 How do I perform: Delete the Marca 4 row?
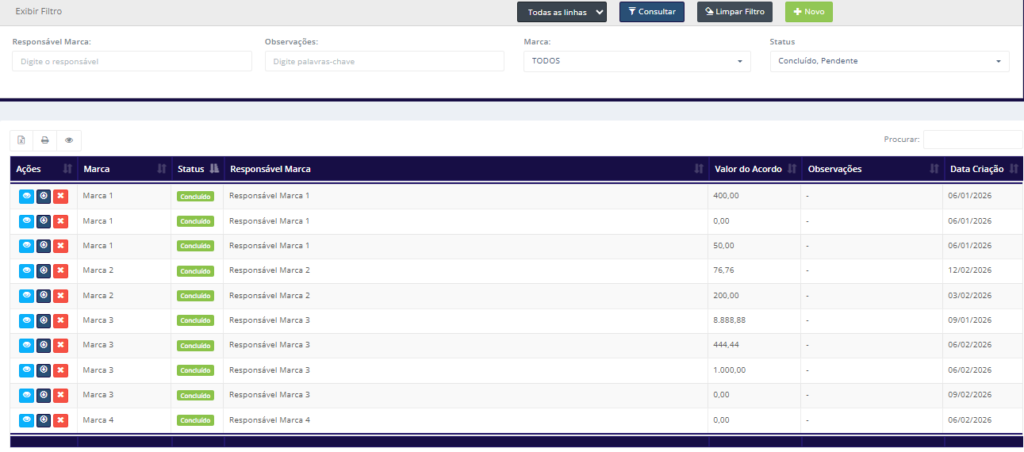pos(60,420)
